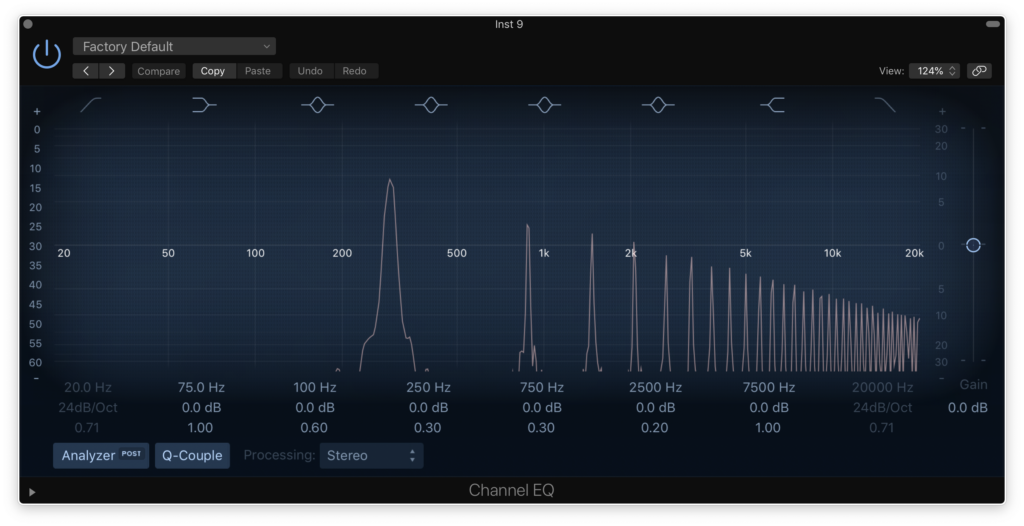Toggle the Q-Couple button
This screenshot has height=526, width=1024.
point(192,455)
